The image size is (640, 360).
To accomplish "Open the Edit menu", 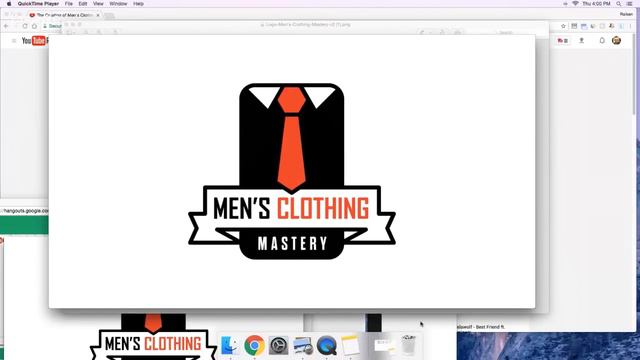I will pyautogui.click(x=83, y=4).
